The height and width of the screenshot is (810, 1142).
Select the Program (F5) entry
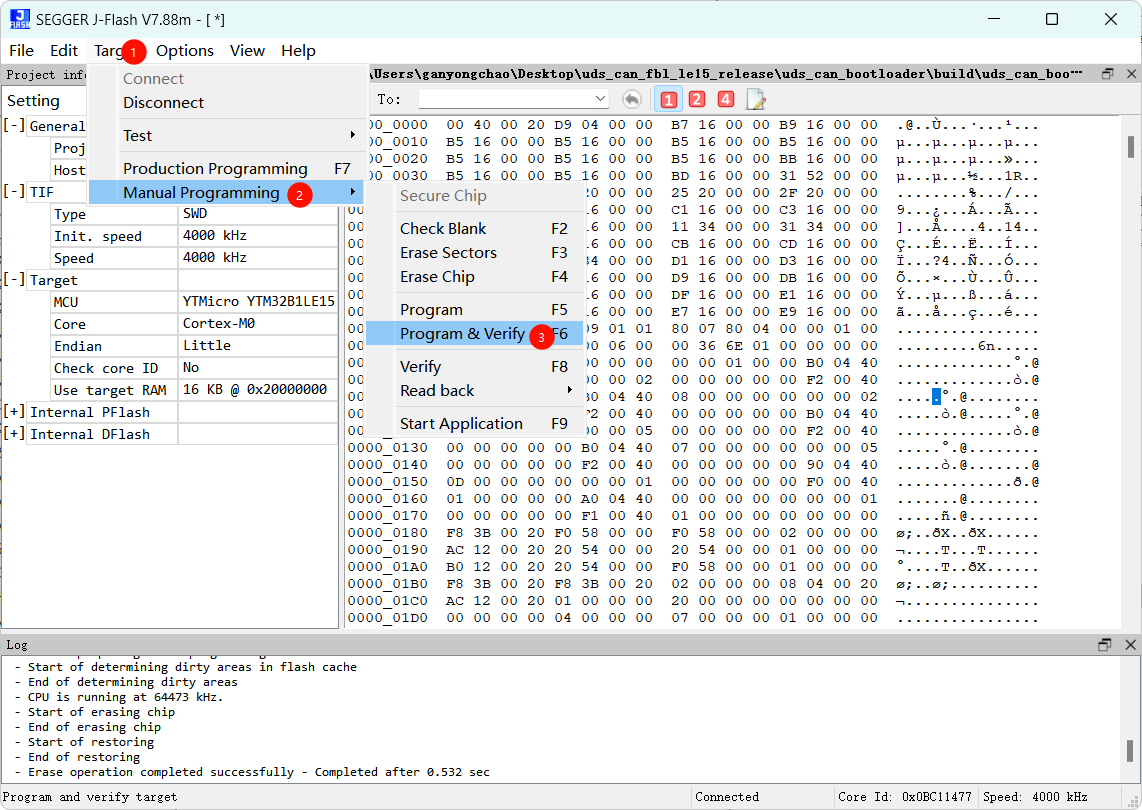(474, 310)
